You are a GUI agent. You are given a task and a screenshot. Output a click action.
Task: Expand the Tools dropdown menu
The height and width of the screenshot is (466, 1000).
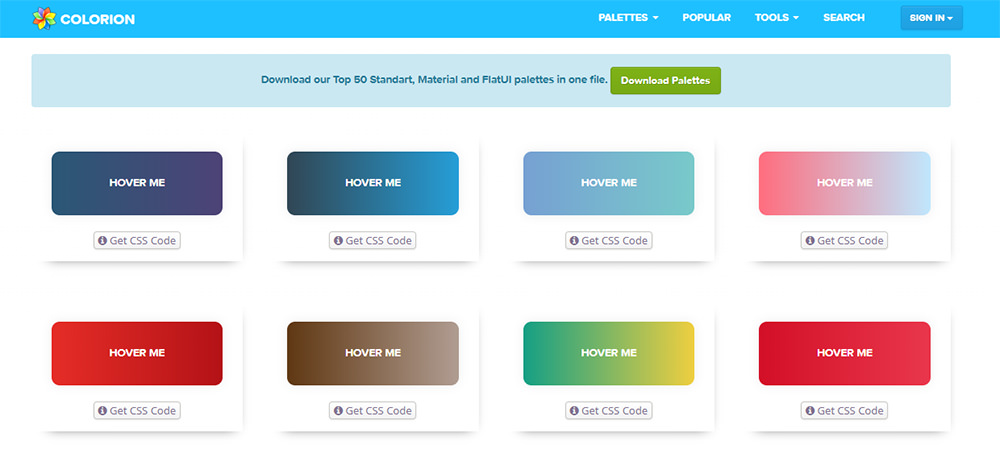click(x=777, y=18)
